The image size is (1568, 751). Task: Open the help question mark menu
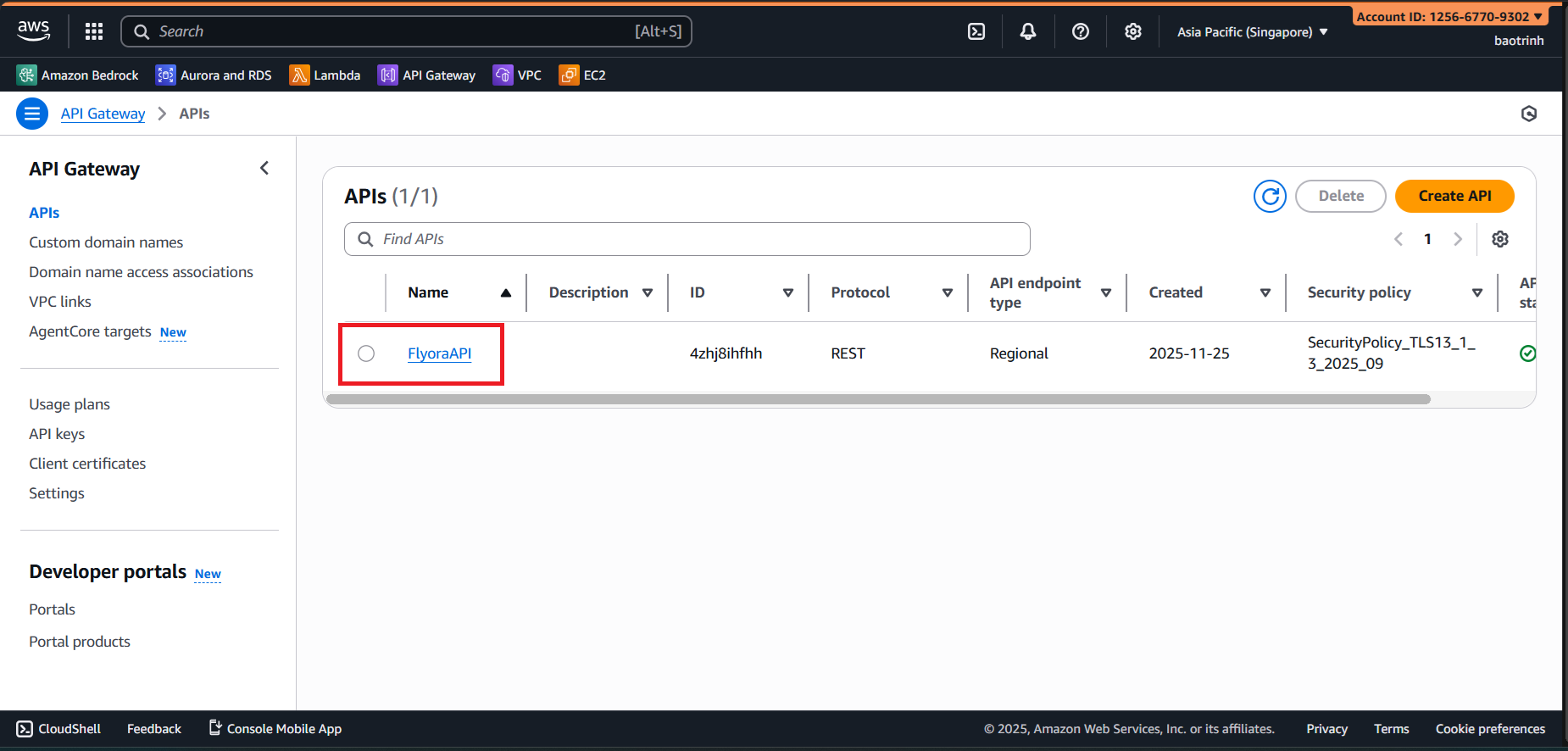1081,31
